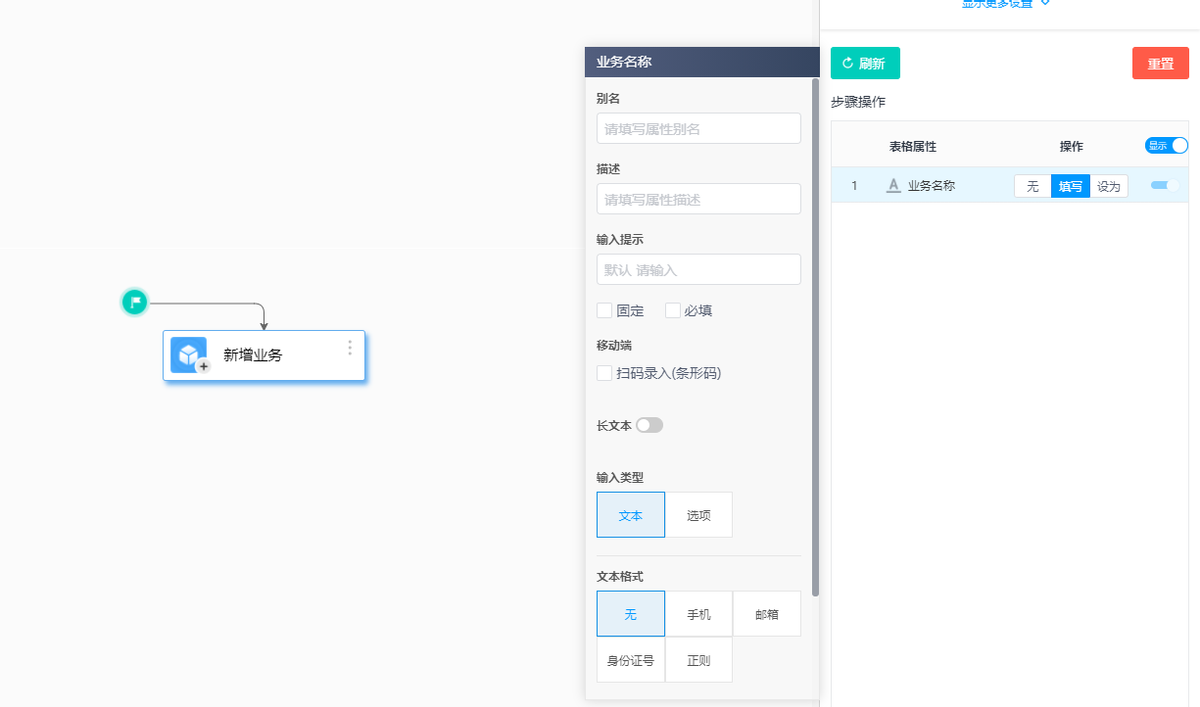Click the 别名 input field
This screenshot has width=1200, height=707.
tap(698, 128)
